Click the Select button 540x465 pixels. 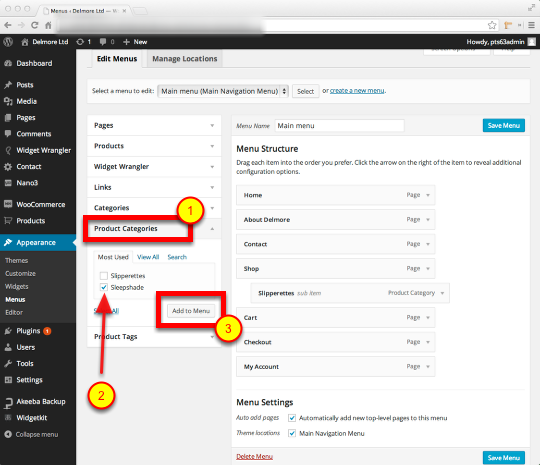pyautogui.click(x=305, y=91)
